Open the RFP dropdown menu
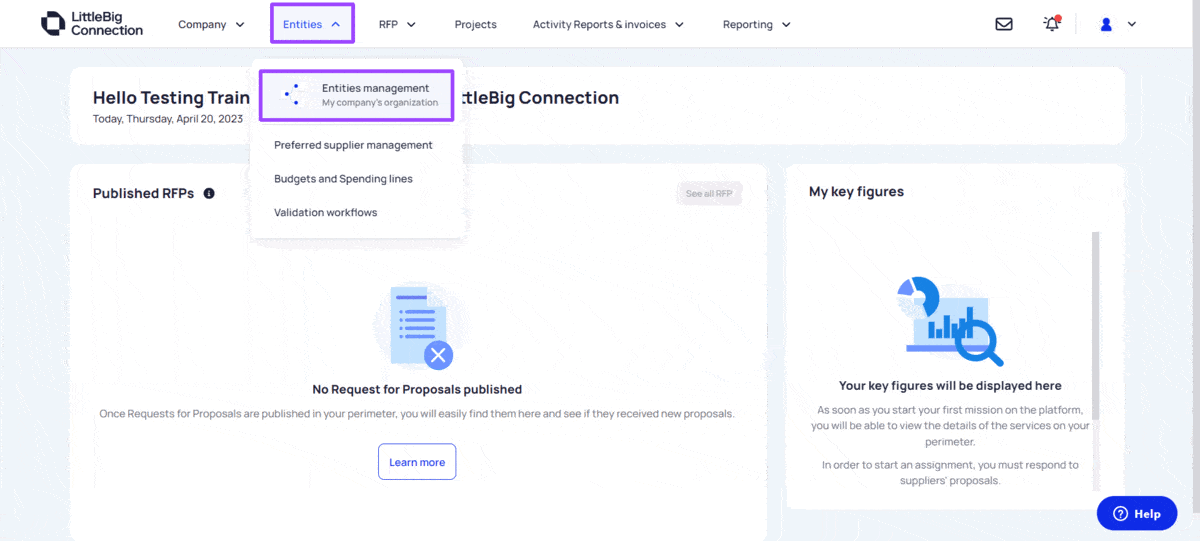Screen dimensions: 1200x541 pos(397,24)
